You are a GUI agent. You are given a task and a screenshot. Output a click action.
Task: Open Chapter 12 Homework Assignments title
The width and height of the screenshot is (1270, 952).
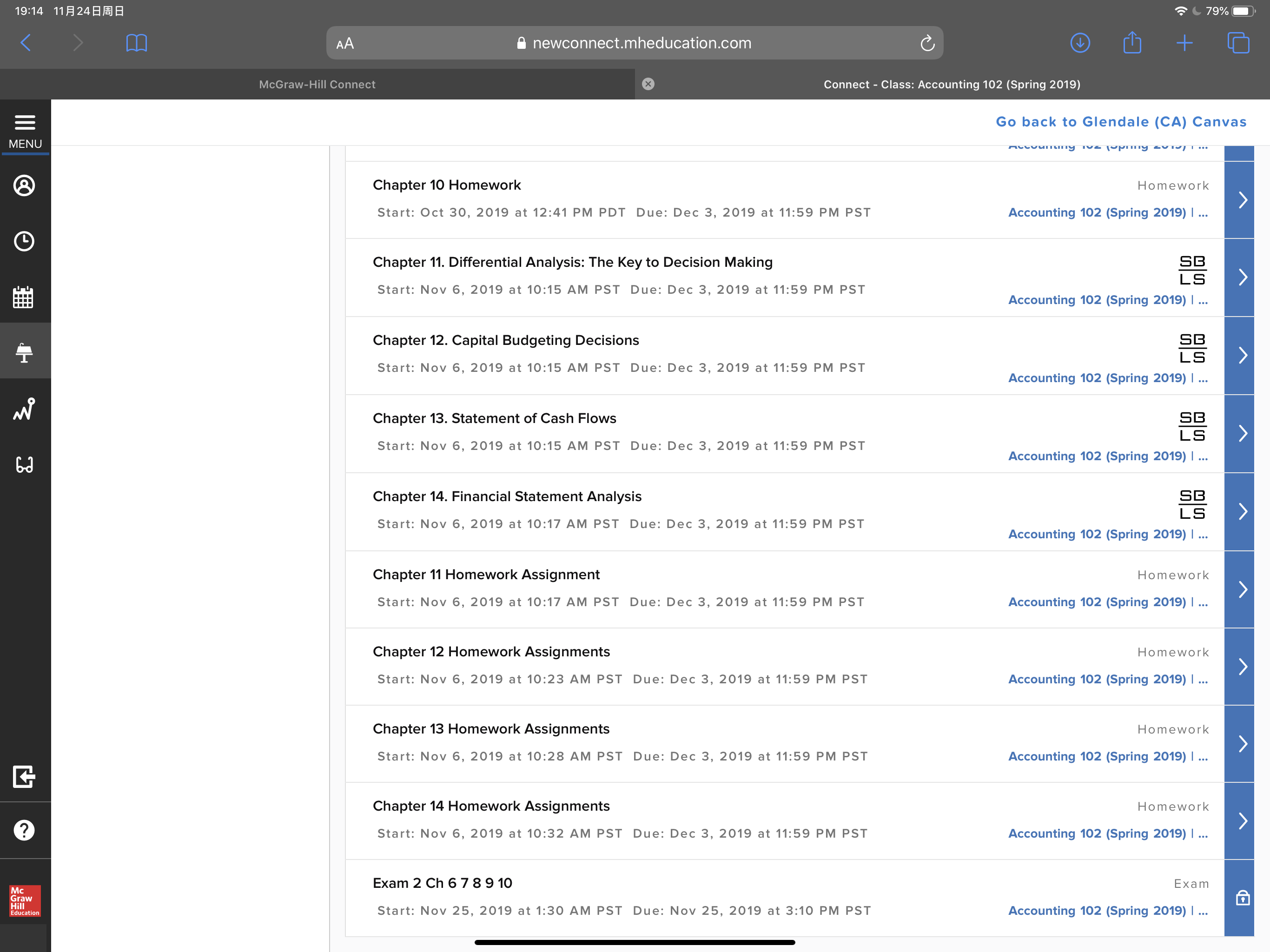pyautogui.click(x=491, y=651)
